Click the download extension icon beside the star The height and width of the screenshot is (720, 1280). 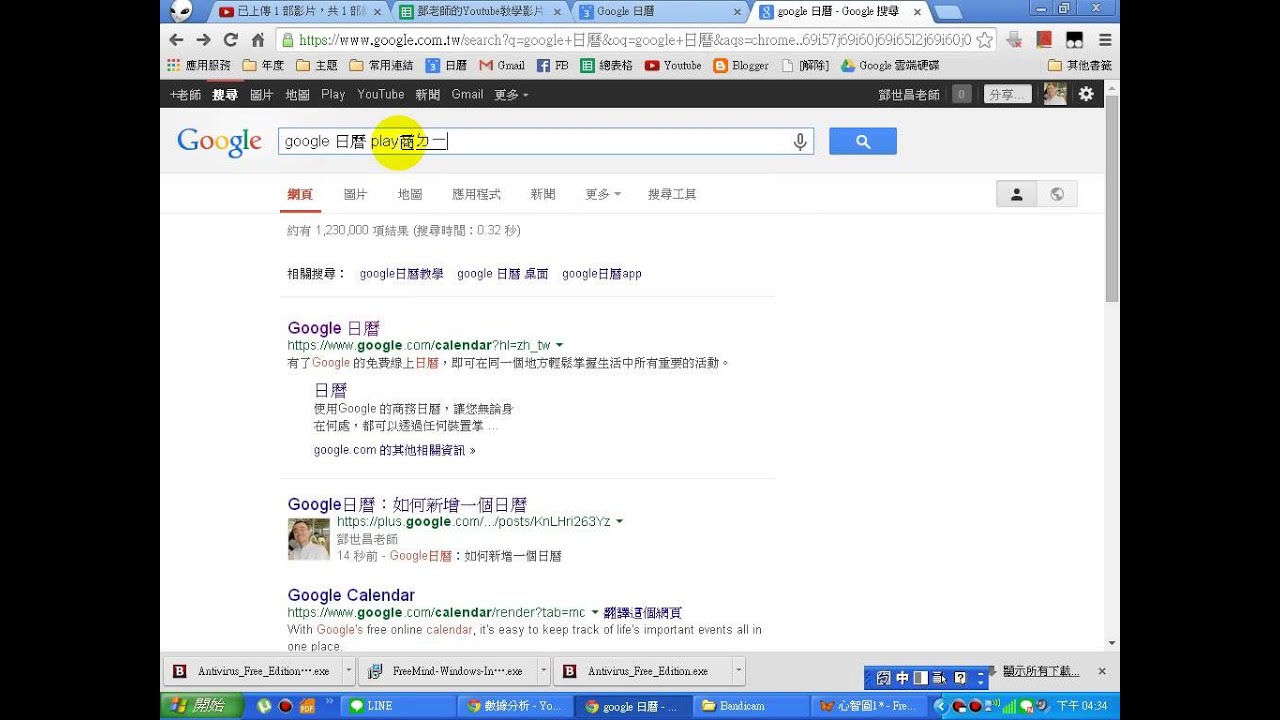pyautogui.click(x=1014, y=40)
